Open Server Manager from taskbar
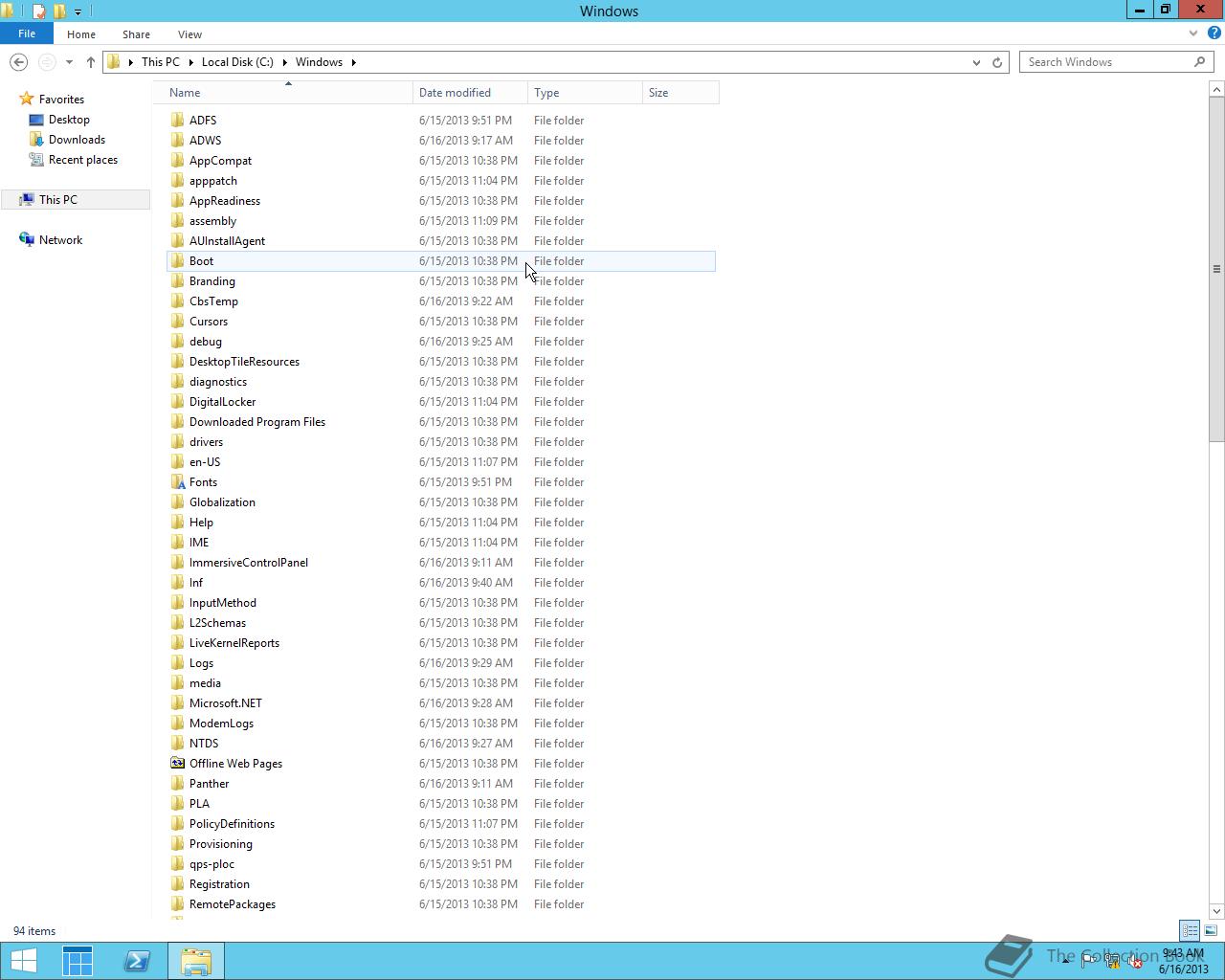This screenshot has width=1225, height=980. [78, 961]
